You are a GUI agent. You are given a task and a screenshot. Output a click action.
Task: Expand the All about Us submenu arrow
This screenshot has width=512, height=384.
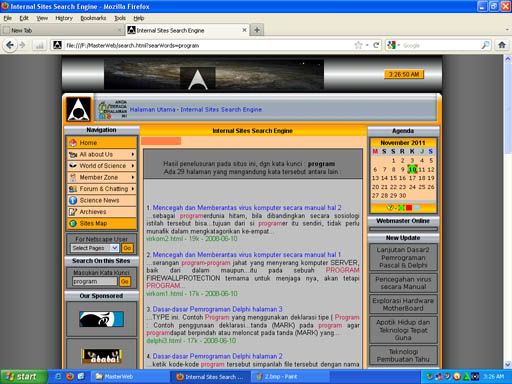click(133, 154)
